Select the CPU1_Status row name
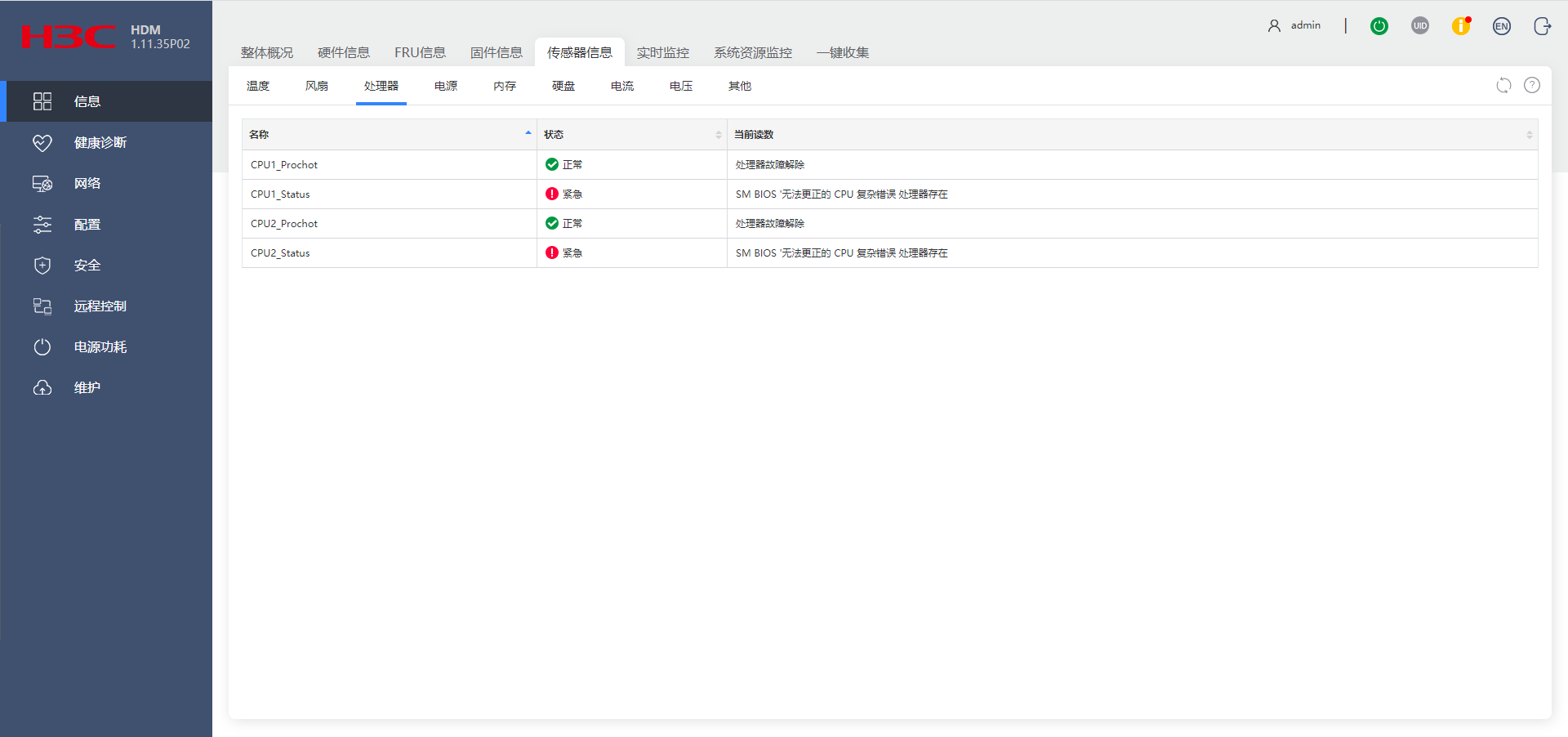 click(280, 194)
